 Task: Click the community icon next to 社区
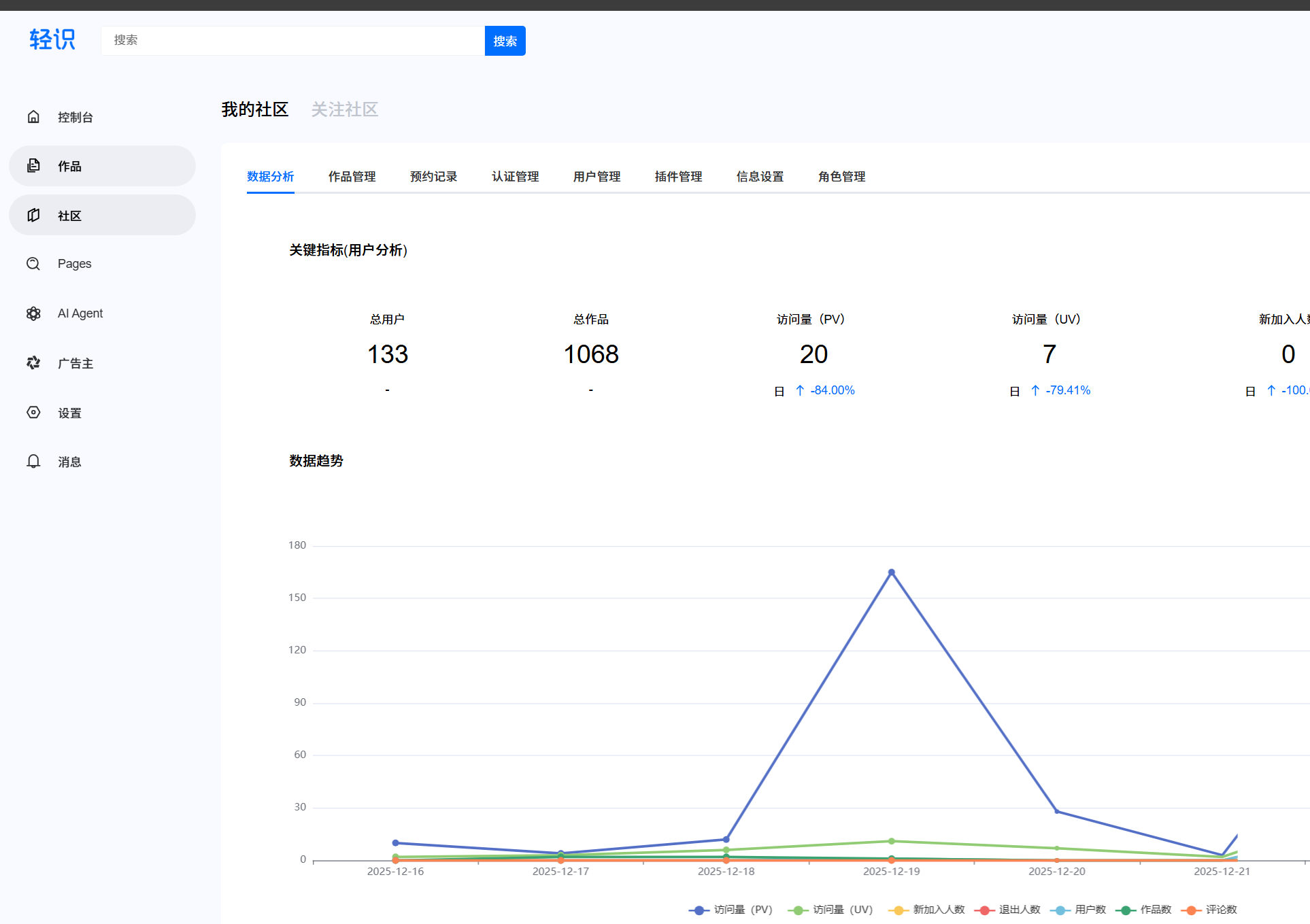(33, 216)
